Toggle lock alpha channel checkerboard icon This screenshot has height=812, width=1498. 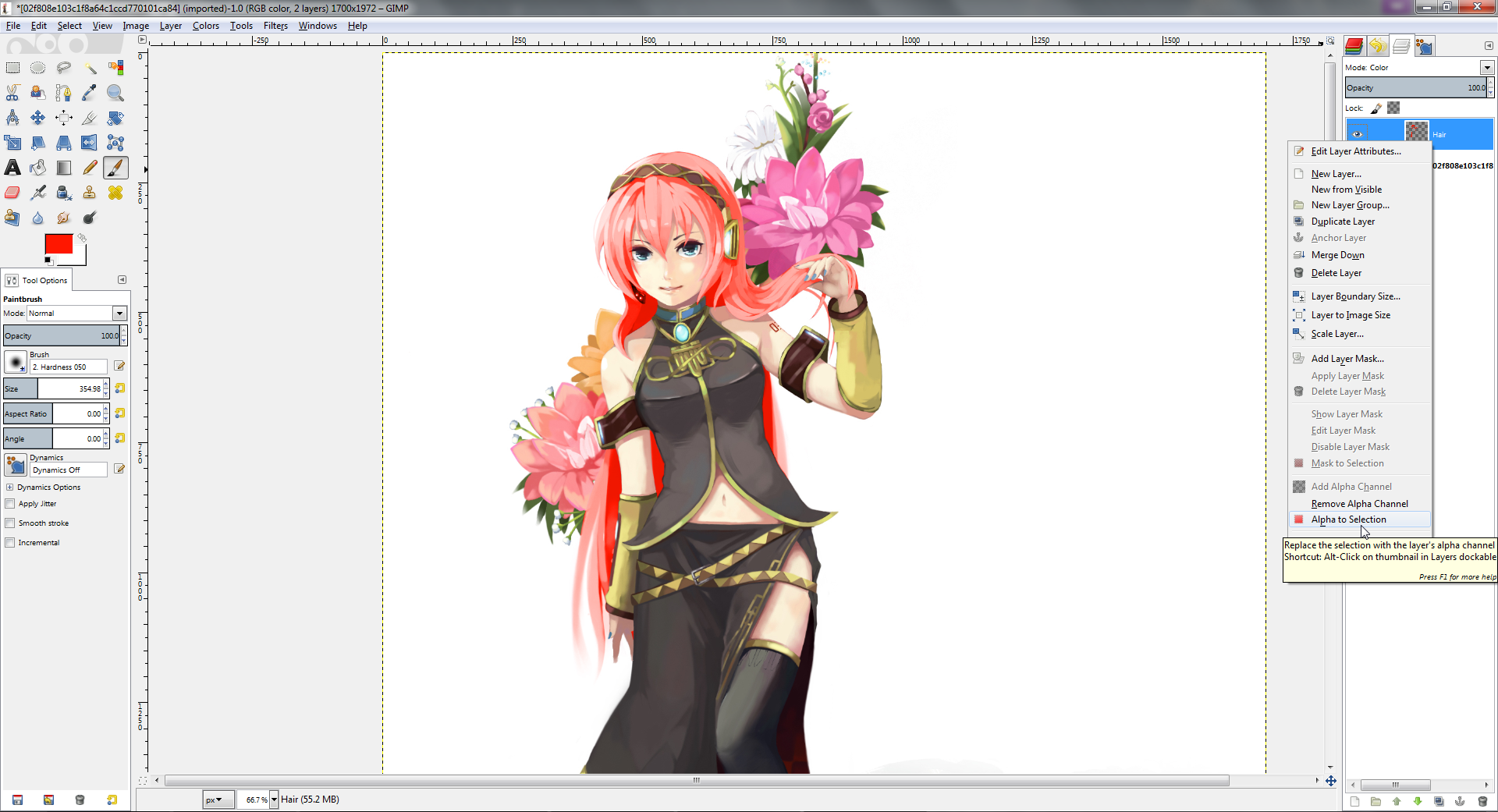point(1393,108)
